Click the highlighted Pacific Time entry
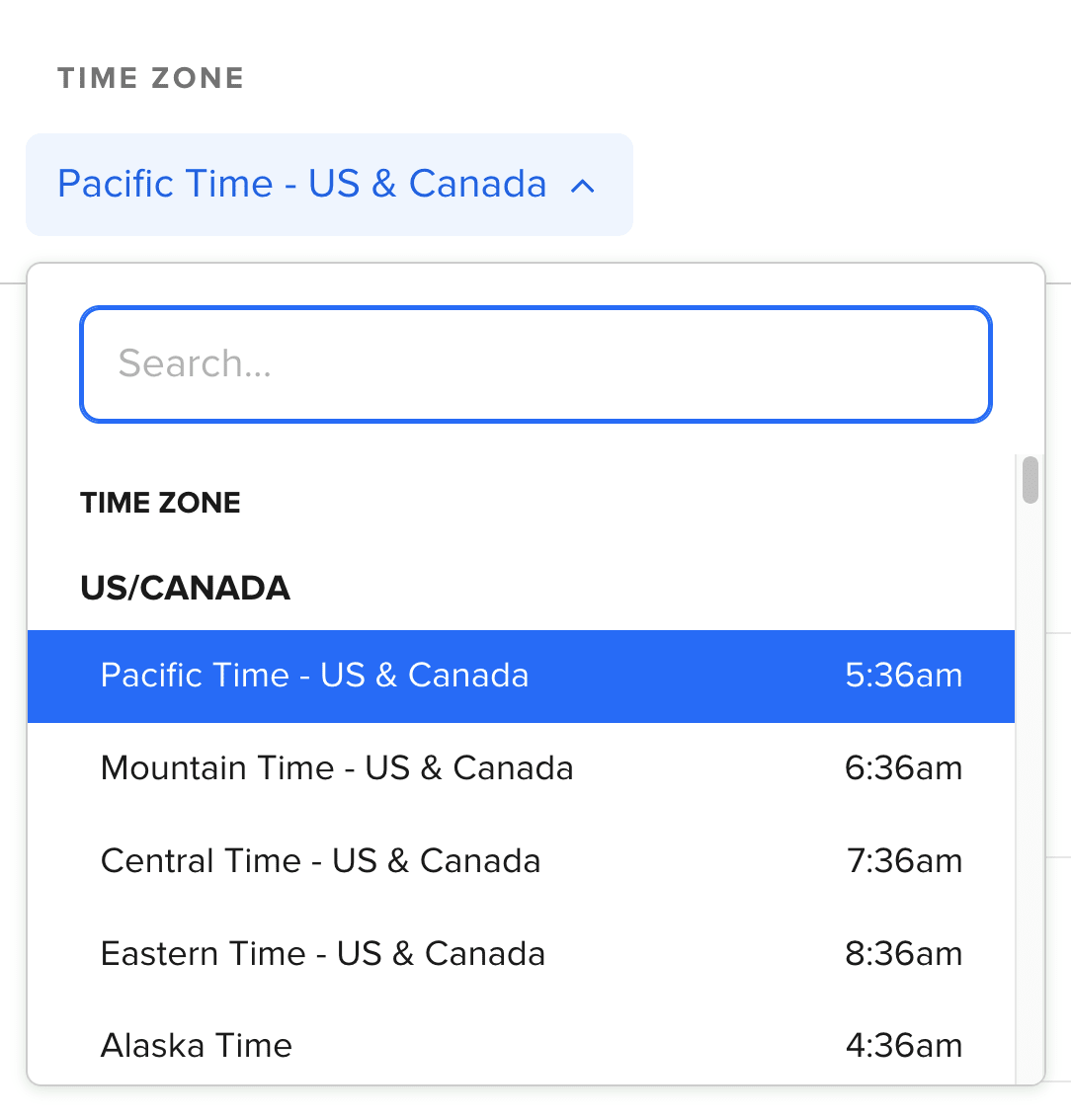1071x1120 pixels. pyautogui.click(x=314, y=676)
